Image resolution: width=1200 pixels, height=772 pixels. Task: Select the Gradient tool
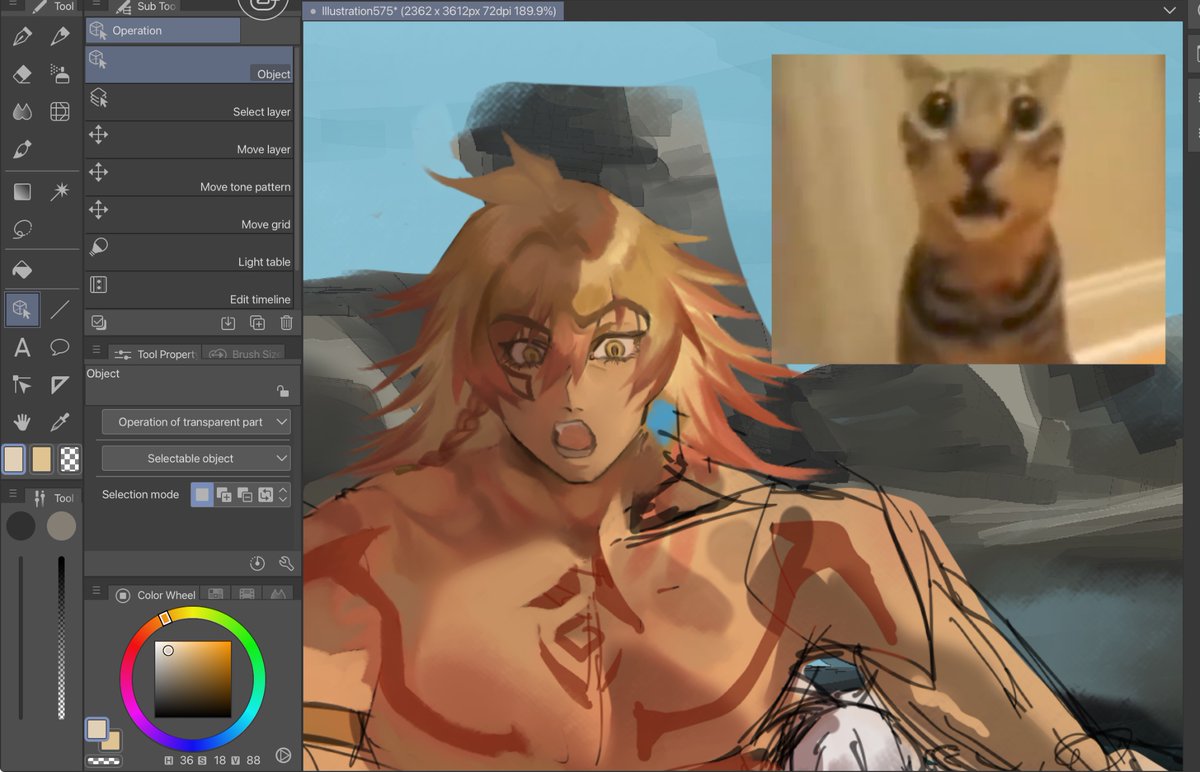point(22,192)
